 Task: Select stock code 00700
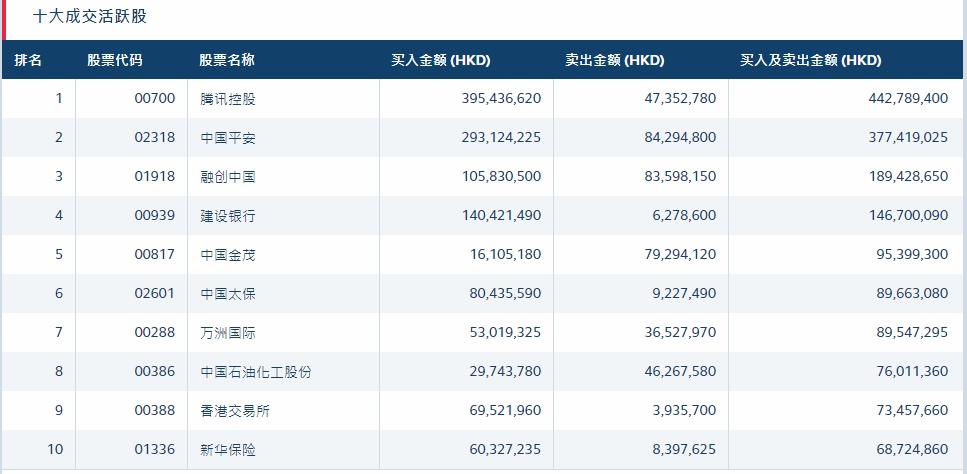pyautogui.click(x=155, y=98)
